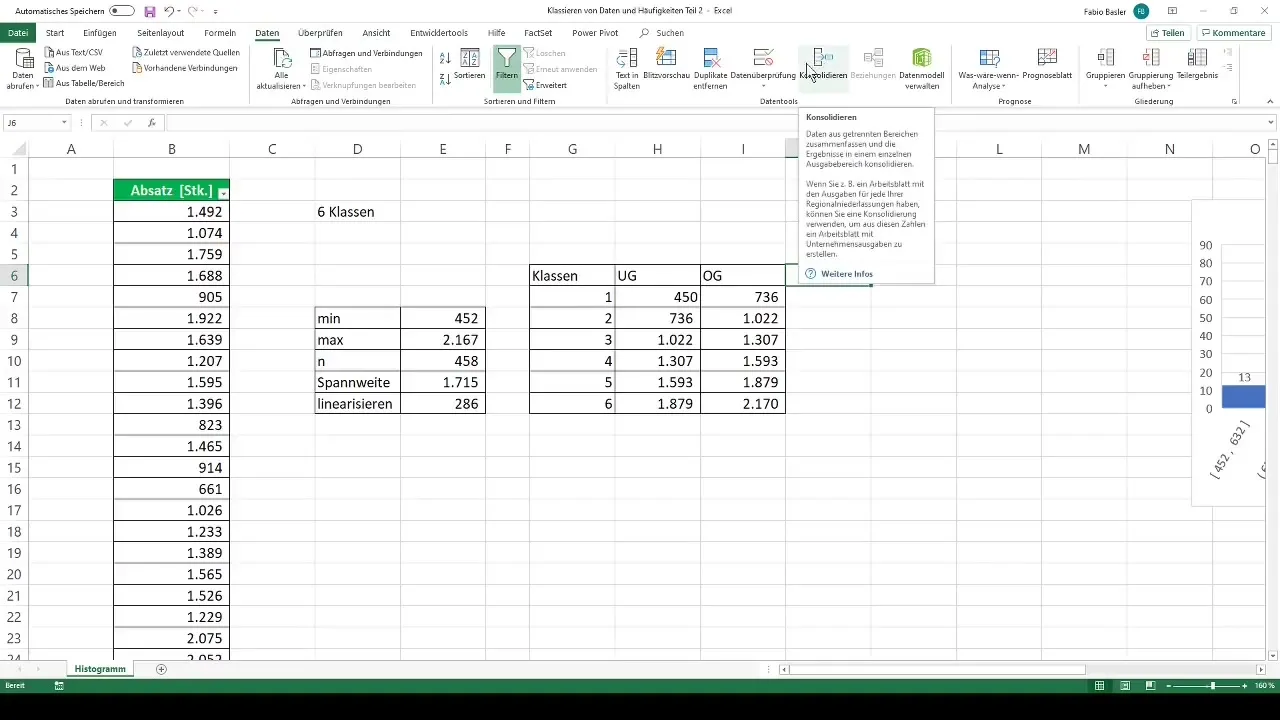Viewport: 1280px width, 720px height.
Task: Insert function using the fx icon
Action: click(x=152, y=123)
